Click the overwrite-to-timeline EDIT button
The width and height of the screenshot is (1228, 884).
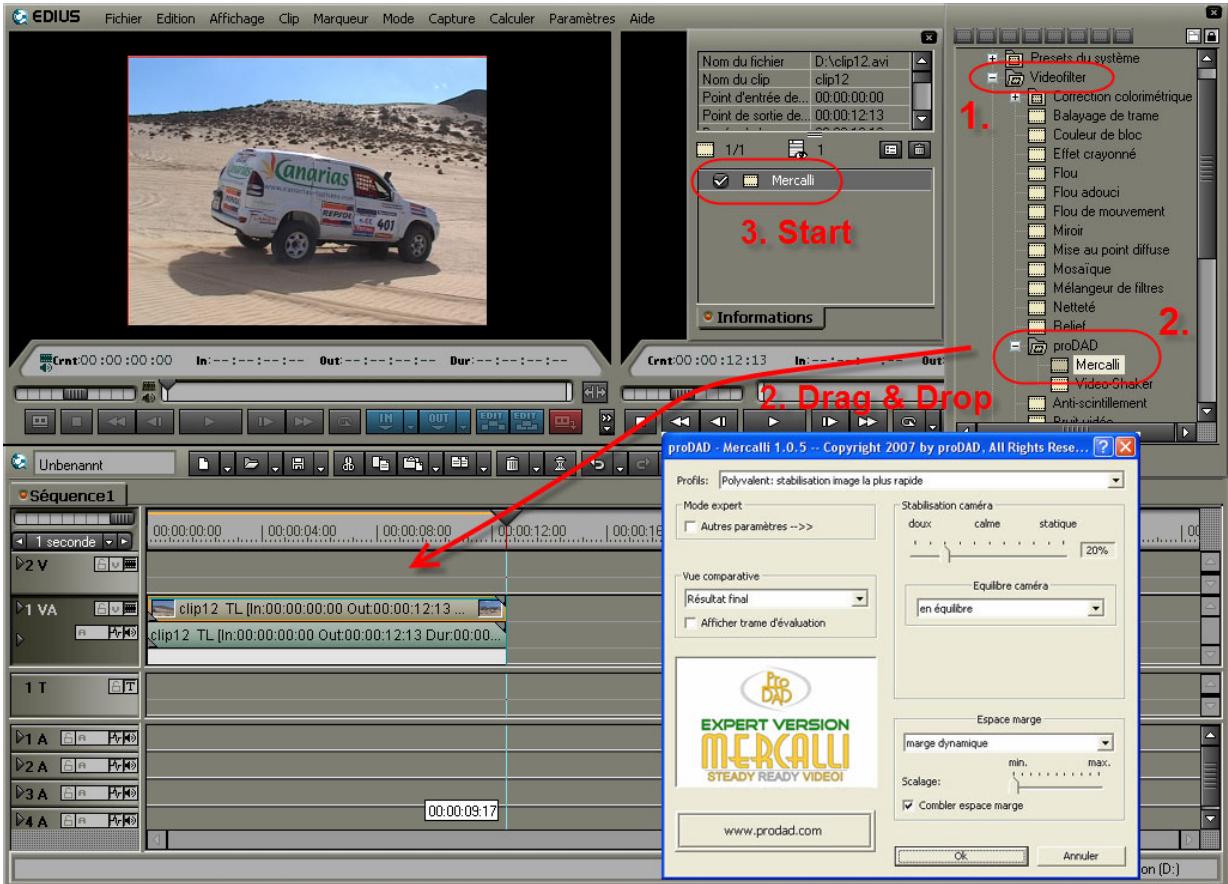(526, 421)
